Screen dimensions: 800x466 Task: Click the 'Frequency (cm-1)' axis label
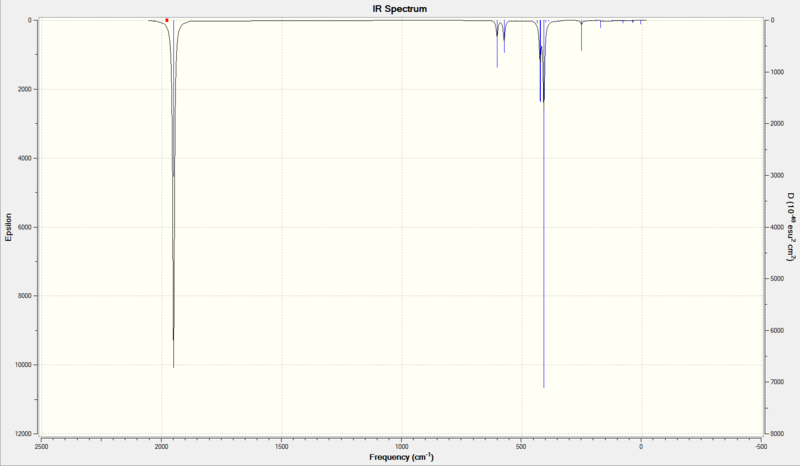pyautogui.click(x=402, y=457)
